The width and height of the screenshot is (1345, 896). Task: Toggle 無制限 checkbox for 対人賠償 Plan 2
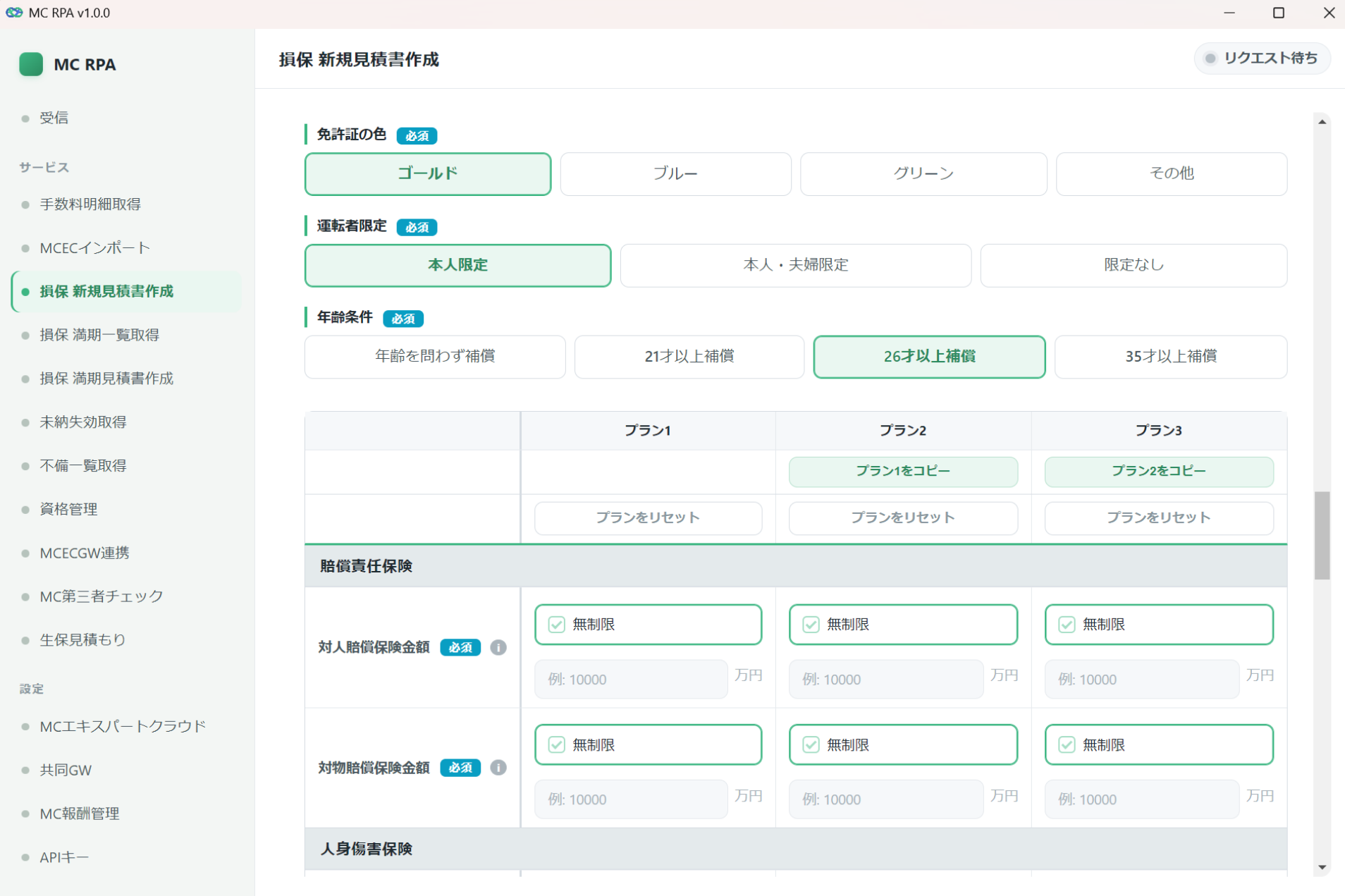click(811, 625)
